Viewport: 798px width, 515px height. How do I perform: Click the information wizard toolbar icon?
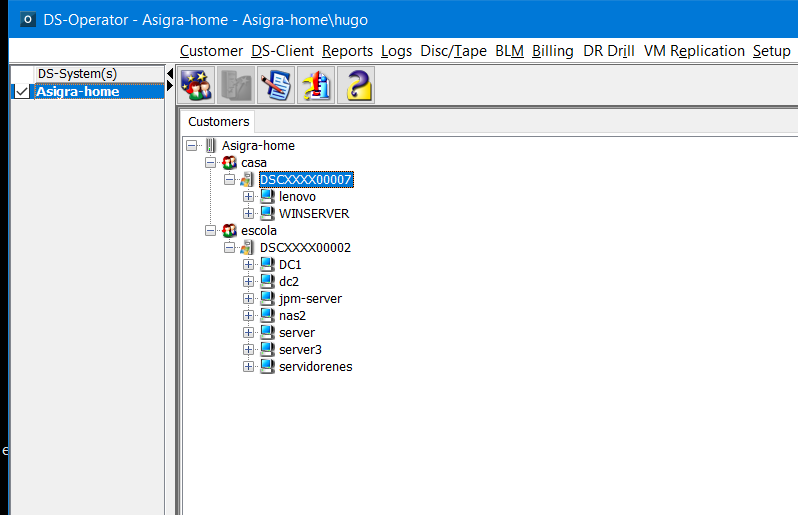click(x=316, y=85)
